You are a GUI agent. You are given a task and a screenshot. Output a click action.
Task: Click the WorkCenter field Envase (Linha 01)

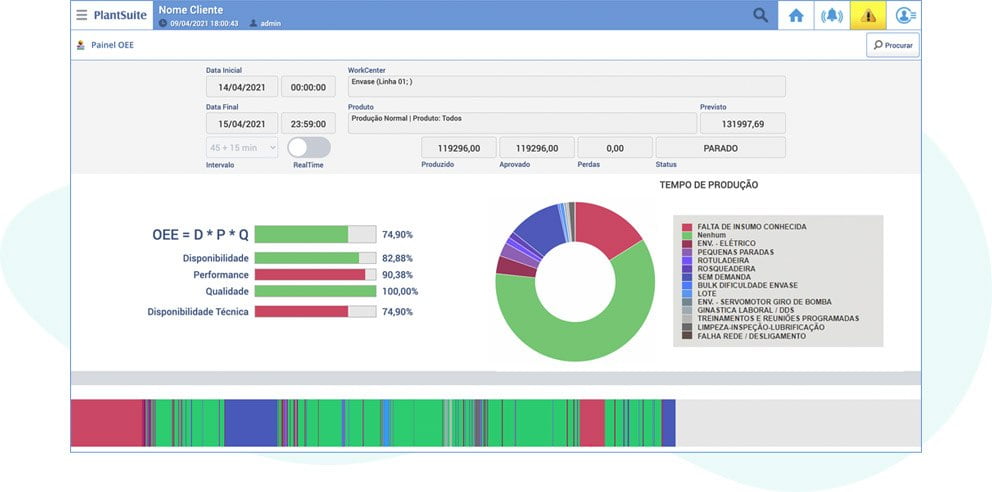tap(567, 87)
